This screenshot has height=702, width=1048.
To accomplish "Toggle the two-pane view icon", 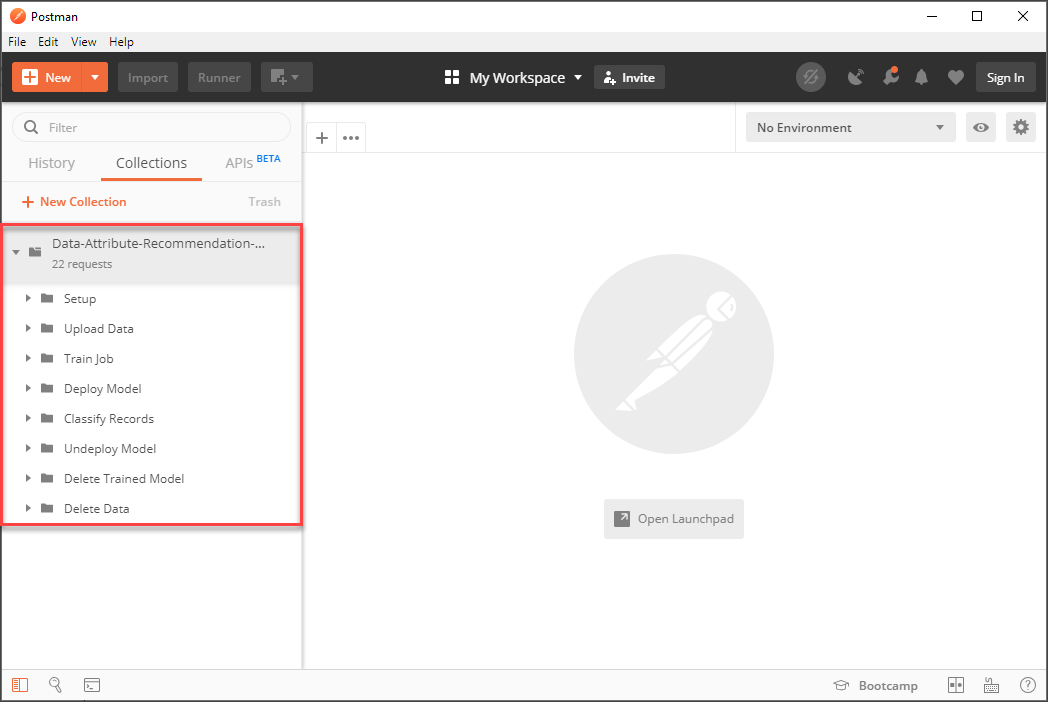I will (956, 685).
